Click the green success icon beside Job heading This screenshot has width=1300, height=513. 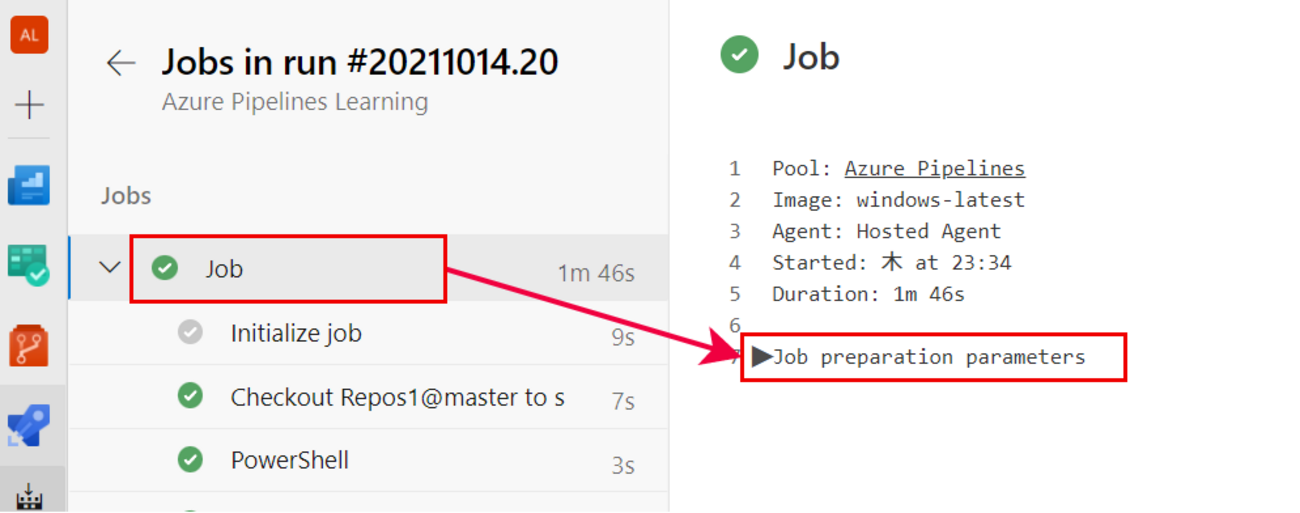739,56
